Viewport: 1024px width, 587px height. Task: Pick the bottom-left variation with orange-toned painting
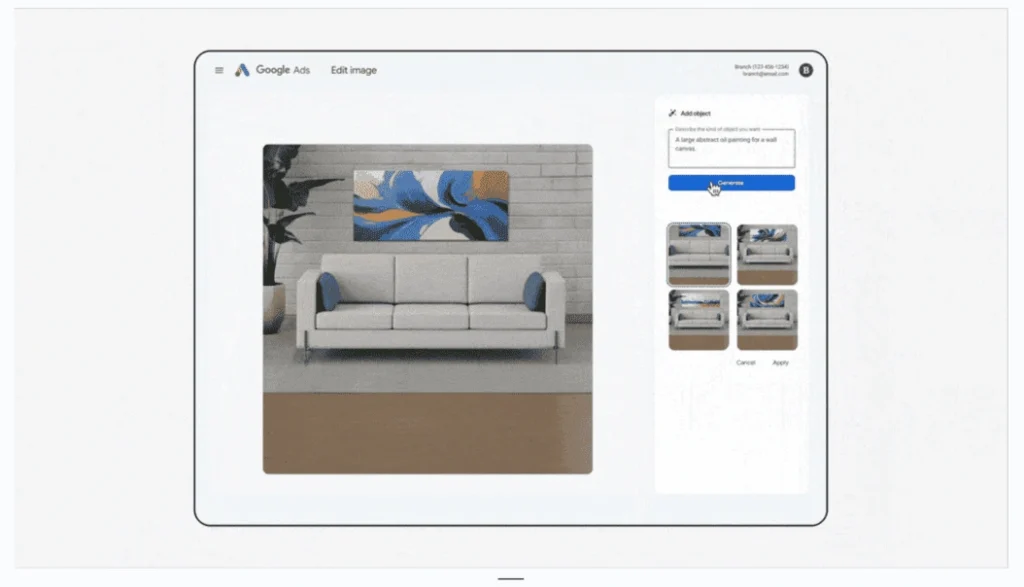click(x=699, y=319)
